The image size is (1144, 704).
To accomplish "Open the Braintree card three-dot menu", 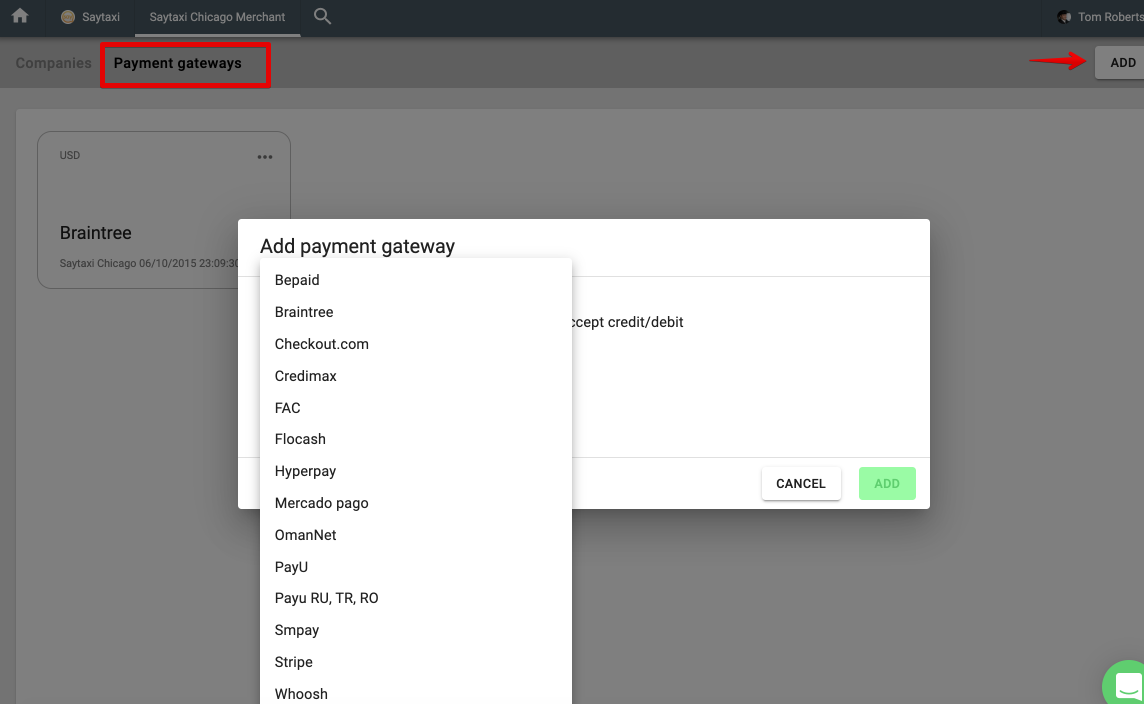I will [x=265, y=157].
